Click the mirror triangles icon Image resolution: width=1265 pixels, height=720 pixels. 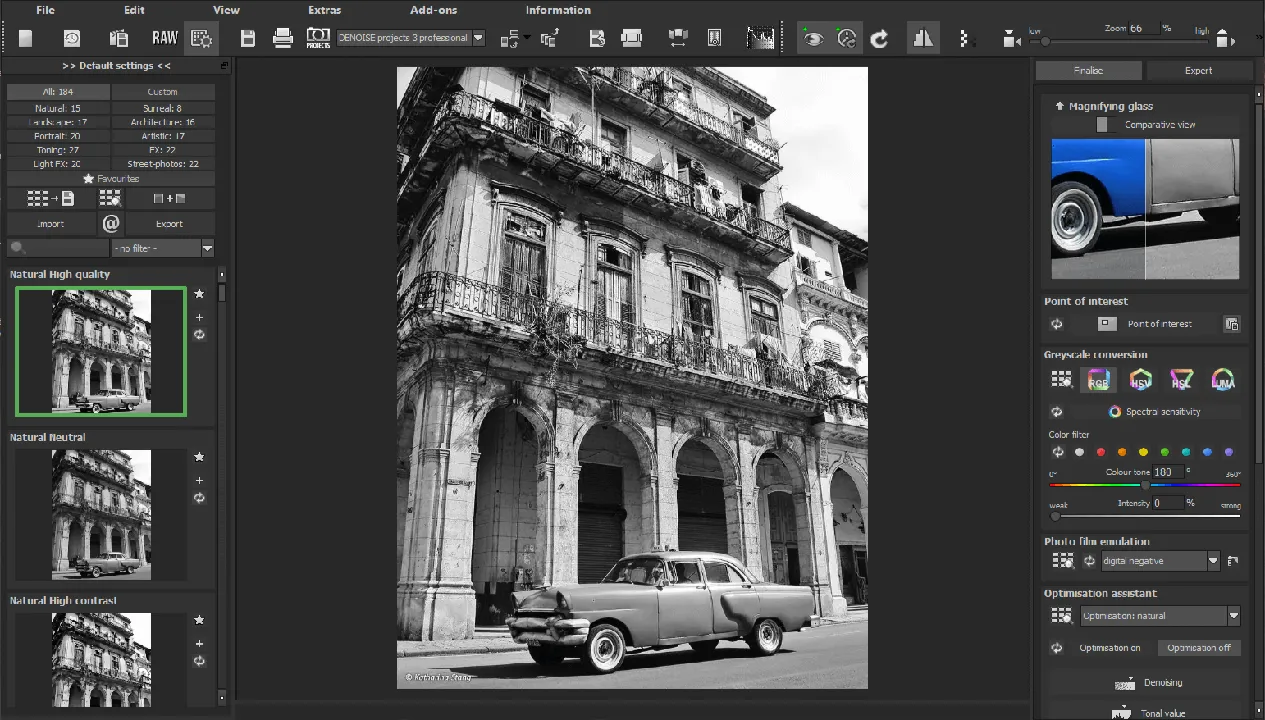click(922, 38)
